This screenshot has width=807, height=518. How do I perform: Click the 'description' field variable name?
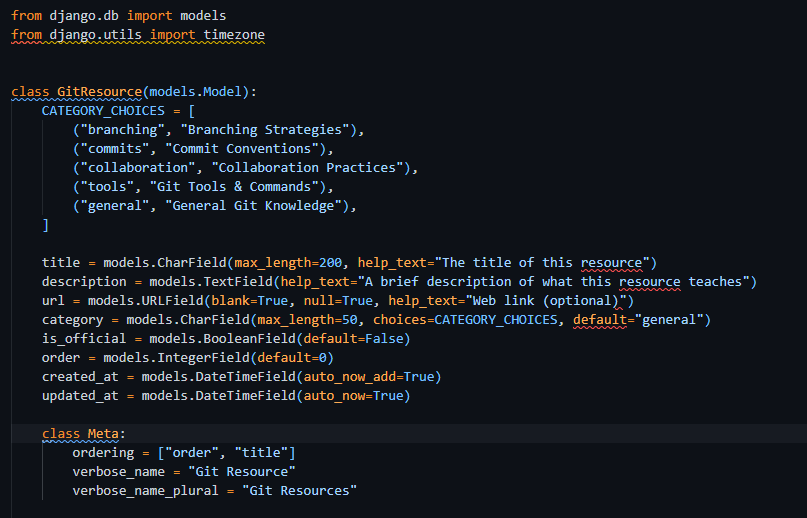[84, 282]
